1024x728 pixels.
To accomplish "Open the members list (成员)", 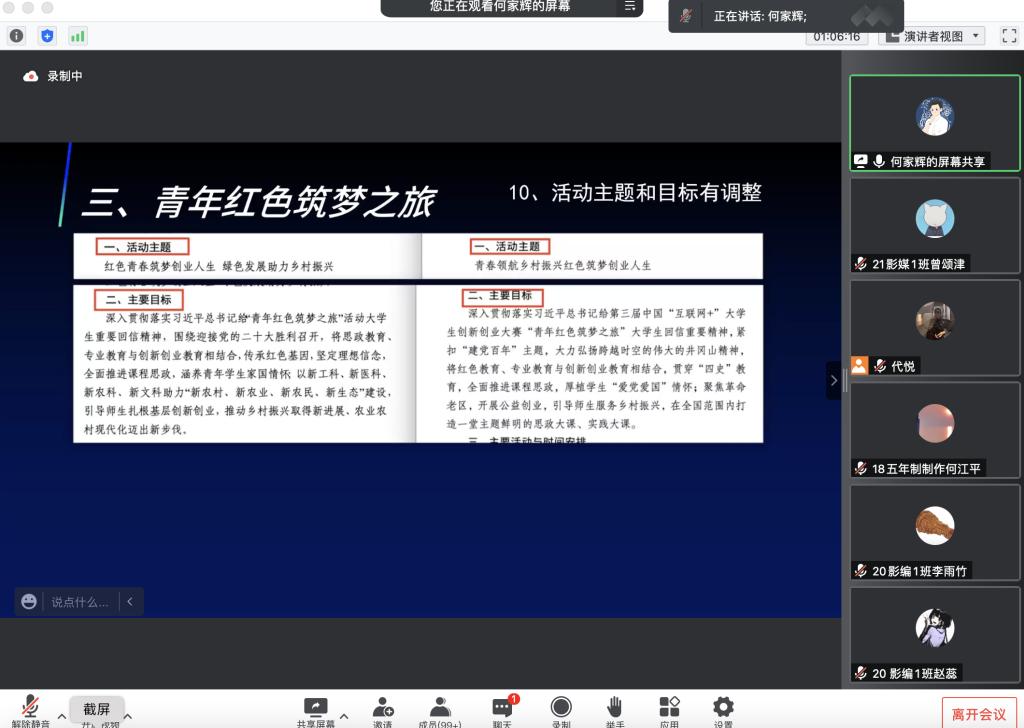I will [x=439, y=709].
